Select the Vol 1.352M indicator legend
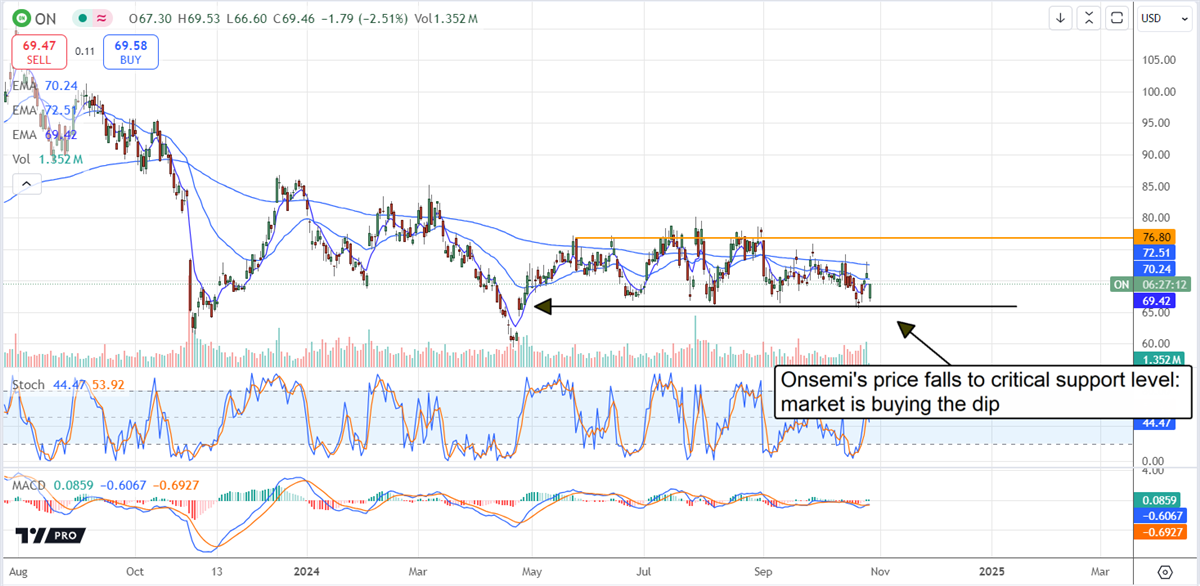 (46, 159)
